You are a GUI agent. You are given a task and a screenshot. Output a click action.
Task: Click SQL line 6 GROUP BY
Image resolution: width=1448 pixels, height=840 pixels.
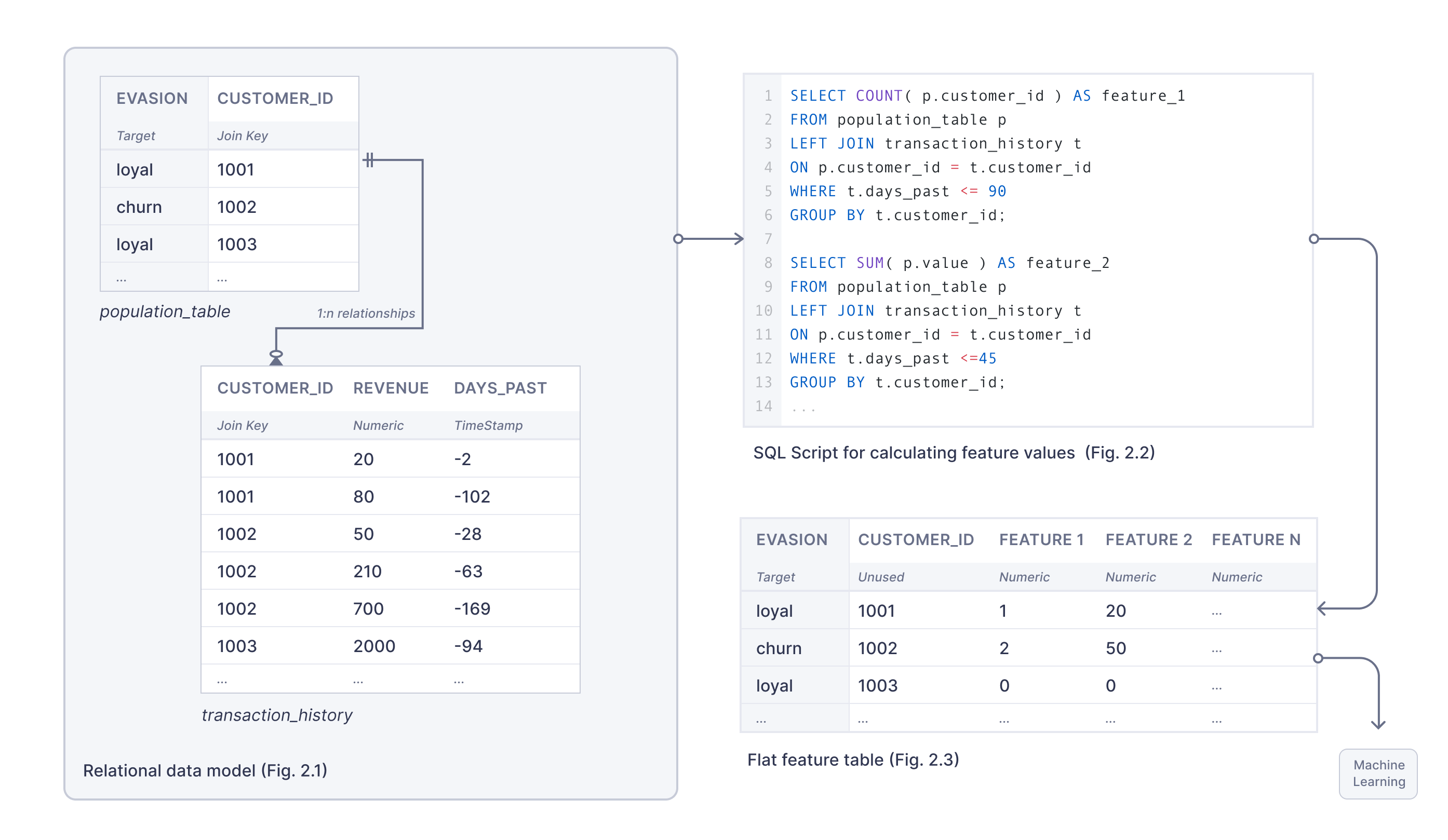(x=897, y=215)
